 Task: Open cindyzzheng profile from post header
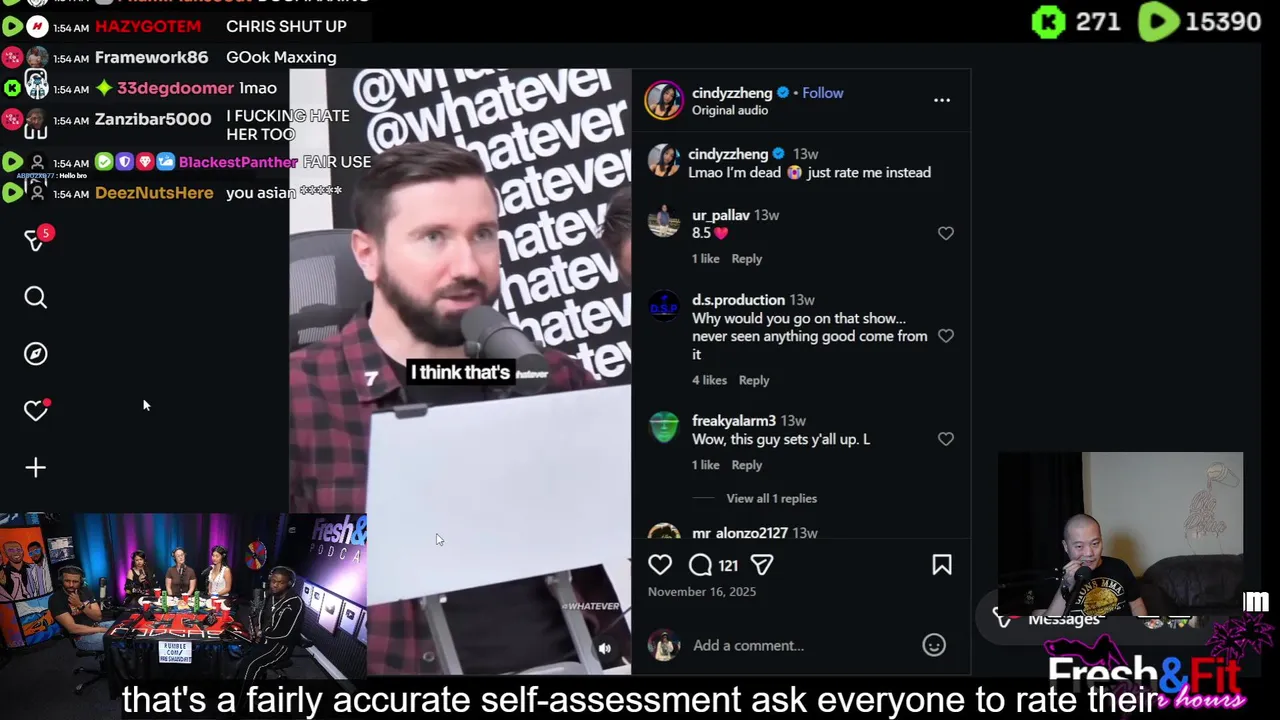730,93
